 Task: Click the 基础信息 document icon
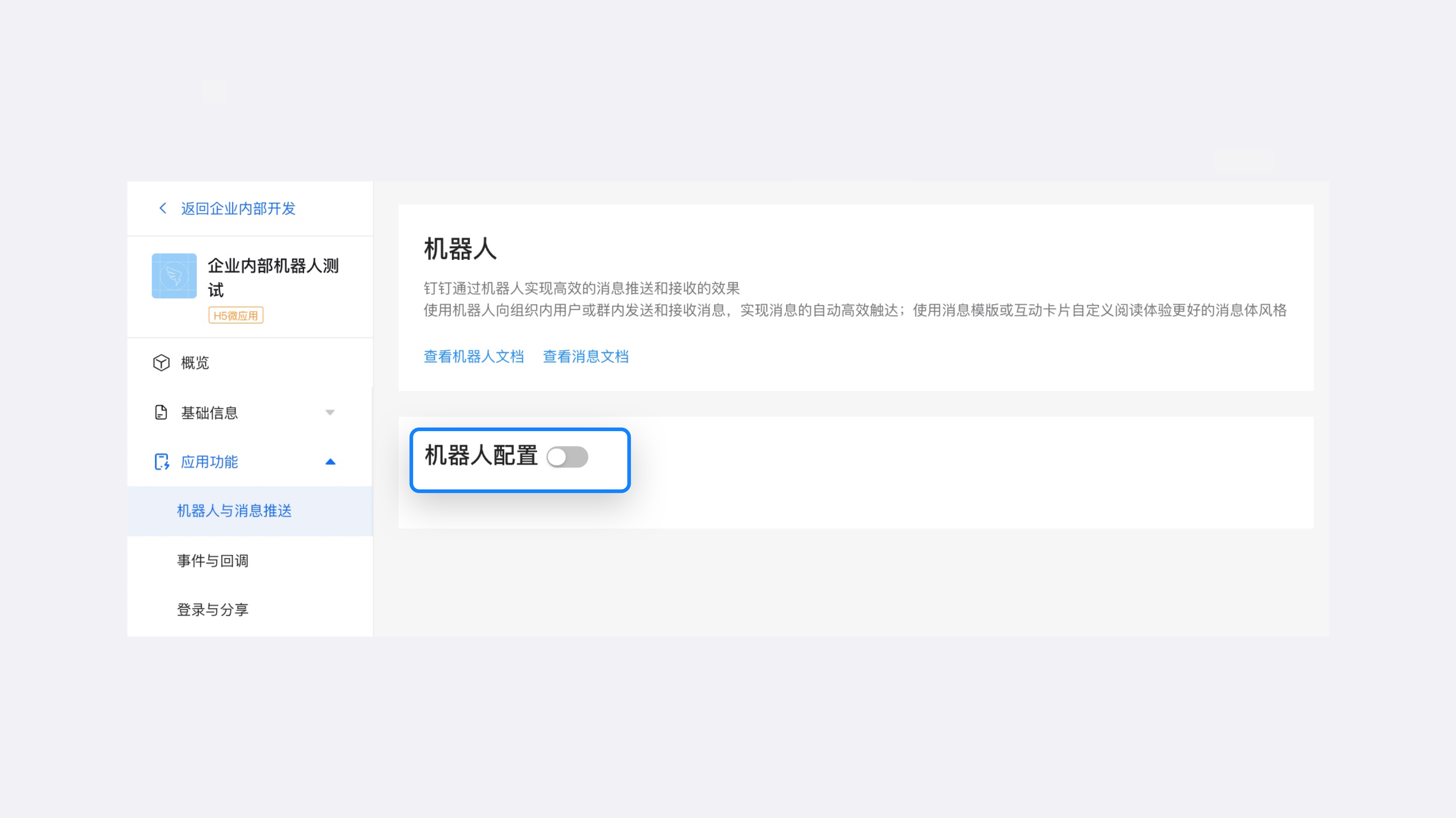pyautogui.click(x=161, y=413)
